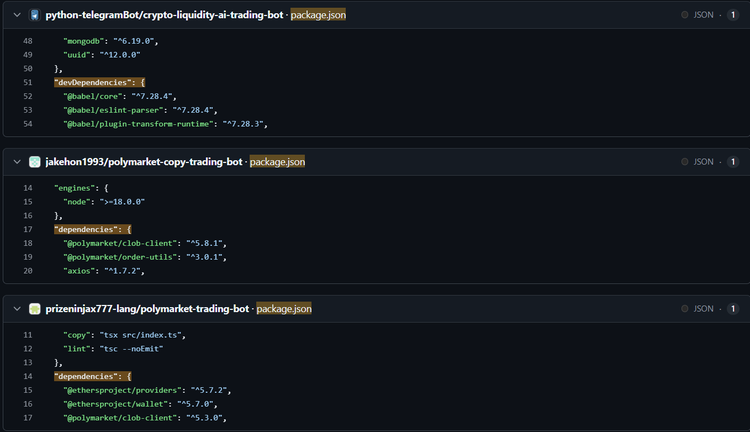This screenshot has height=432, width=750.
Task: Click "@polymarket/clob-client": "^5.3.0" line
Action: pyautogui.click(x=145, y=418)
